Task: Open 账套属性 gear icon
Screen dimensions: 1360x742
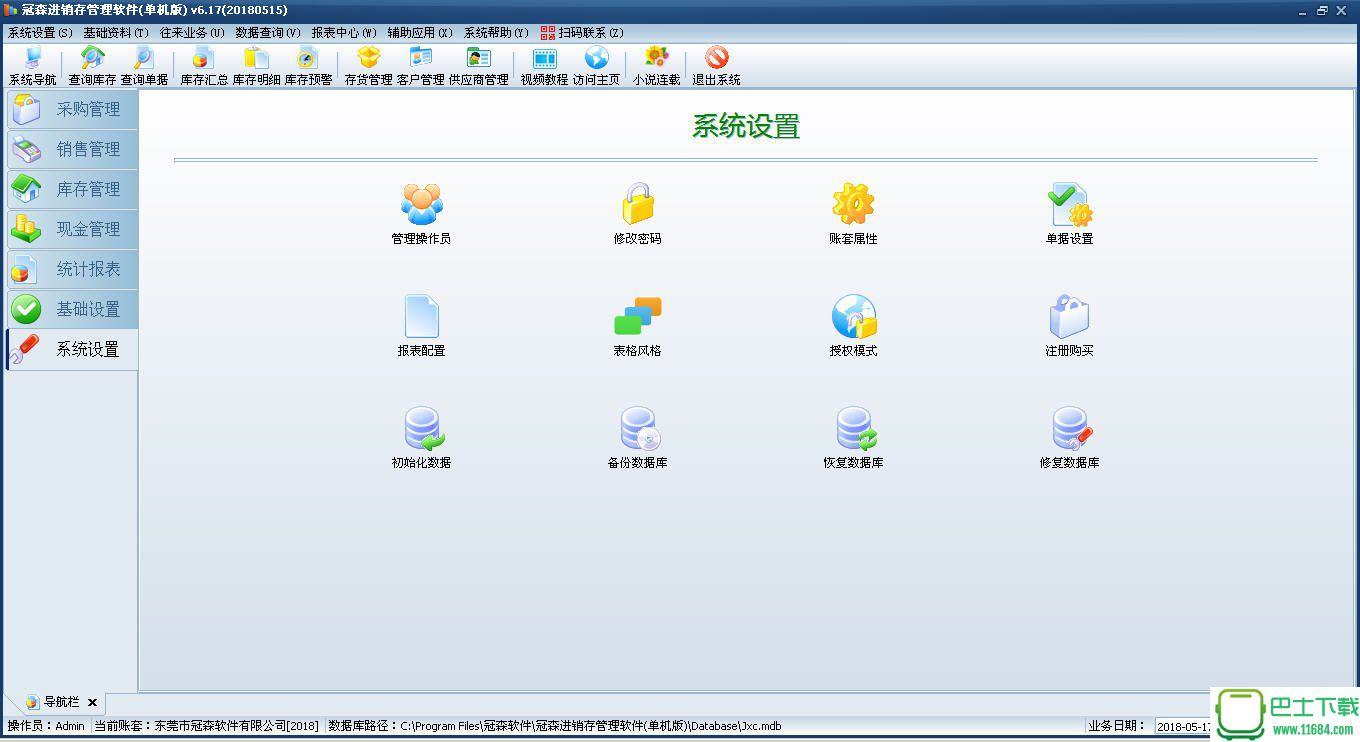Action: tap(853, 204)
